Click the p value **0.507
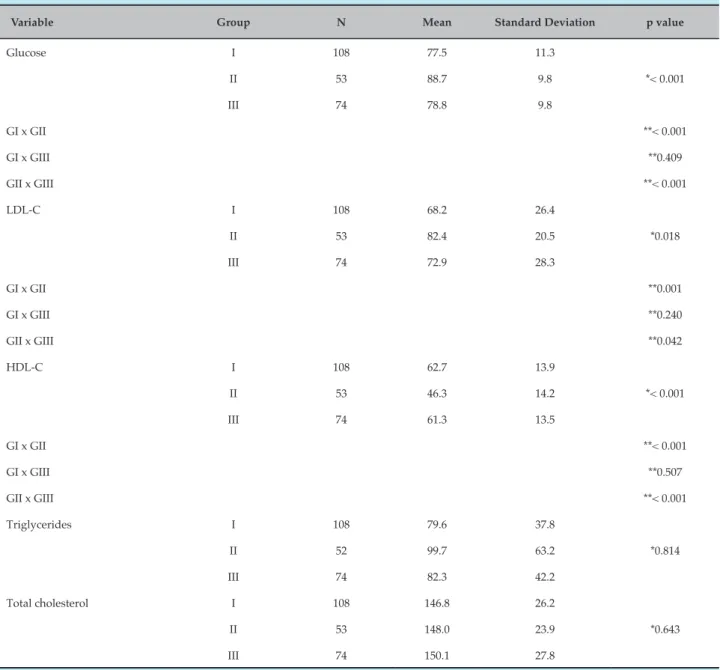The width and height of the screenshot is (720, 670). (665, 472)
